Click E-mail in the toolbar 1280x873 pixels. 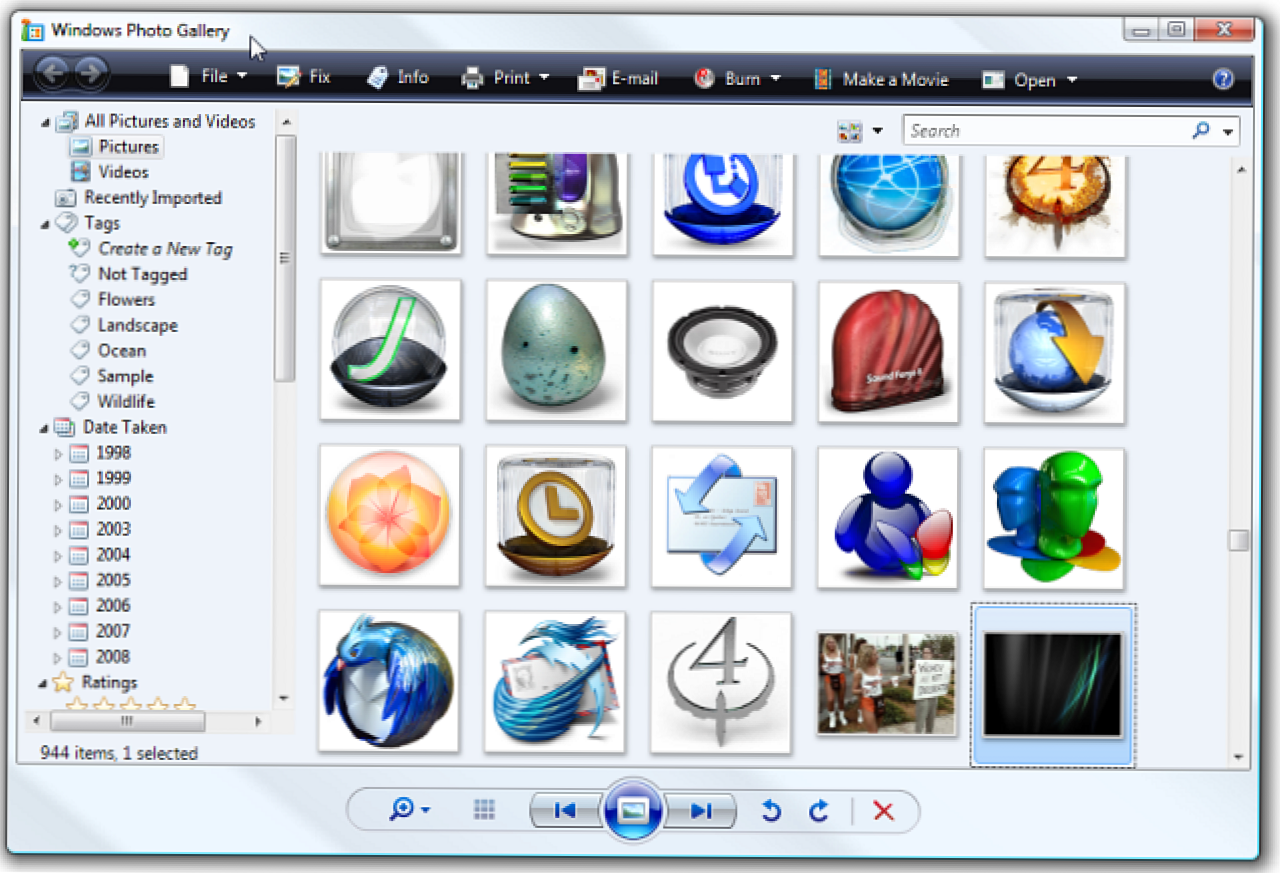(619, 78)
